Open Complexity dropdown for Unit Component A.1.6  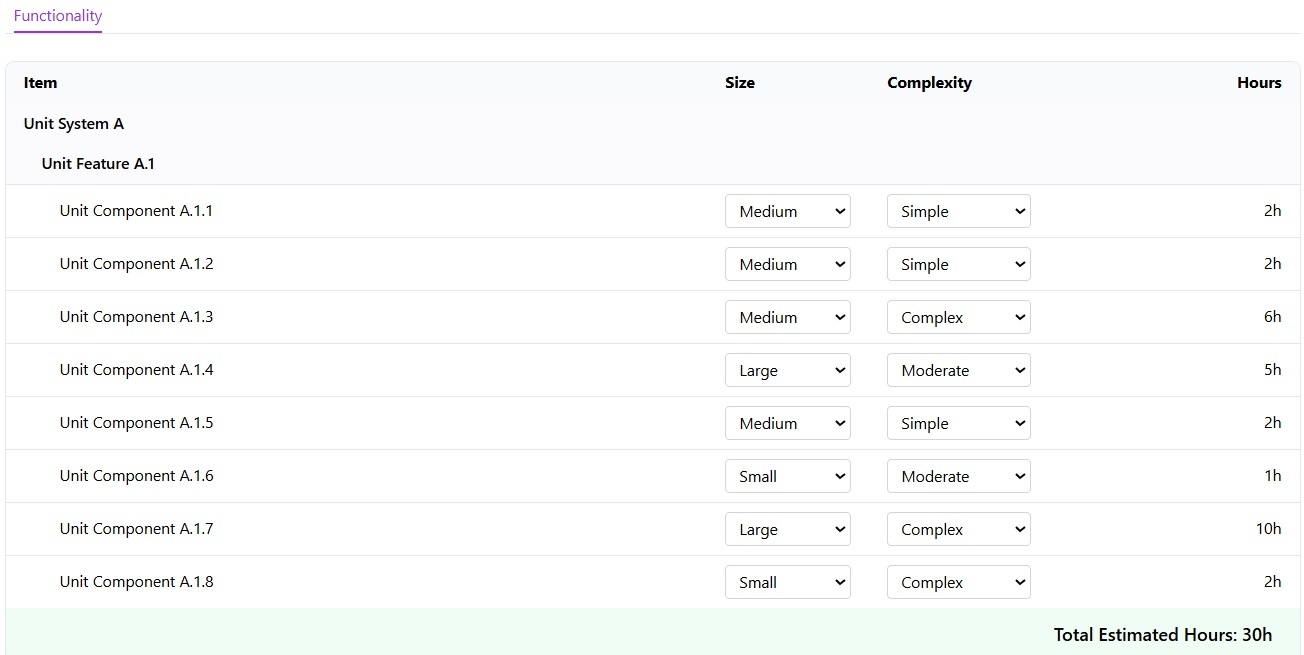point(958,476)
